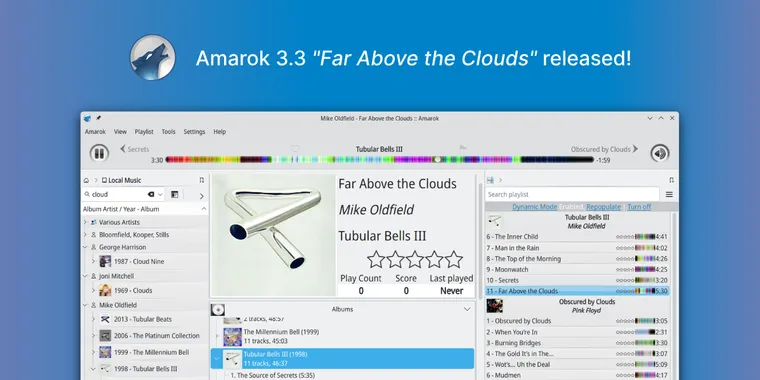Viewport: 760px width, 380px height.
Task: Click the 1999 - The Millennium Bell cover icon
Action: [105, 352]
